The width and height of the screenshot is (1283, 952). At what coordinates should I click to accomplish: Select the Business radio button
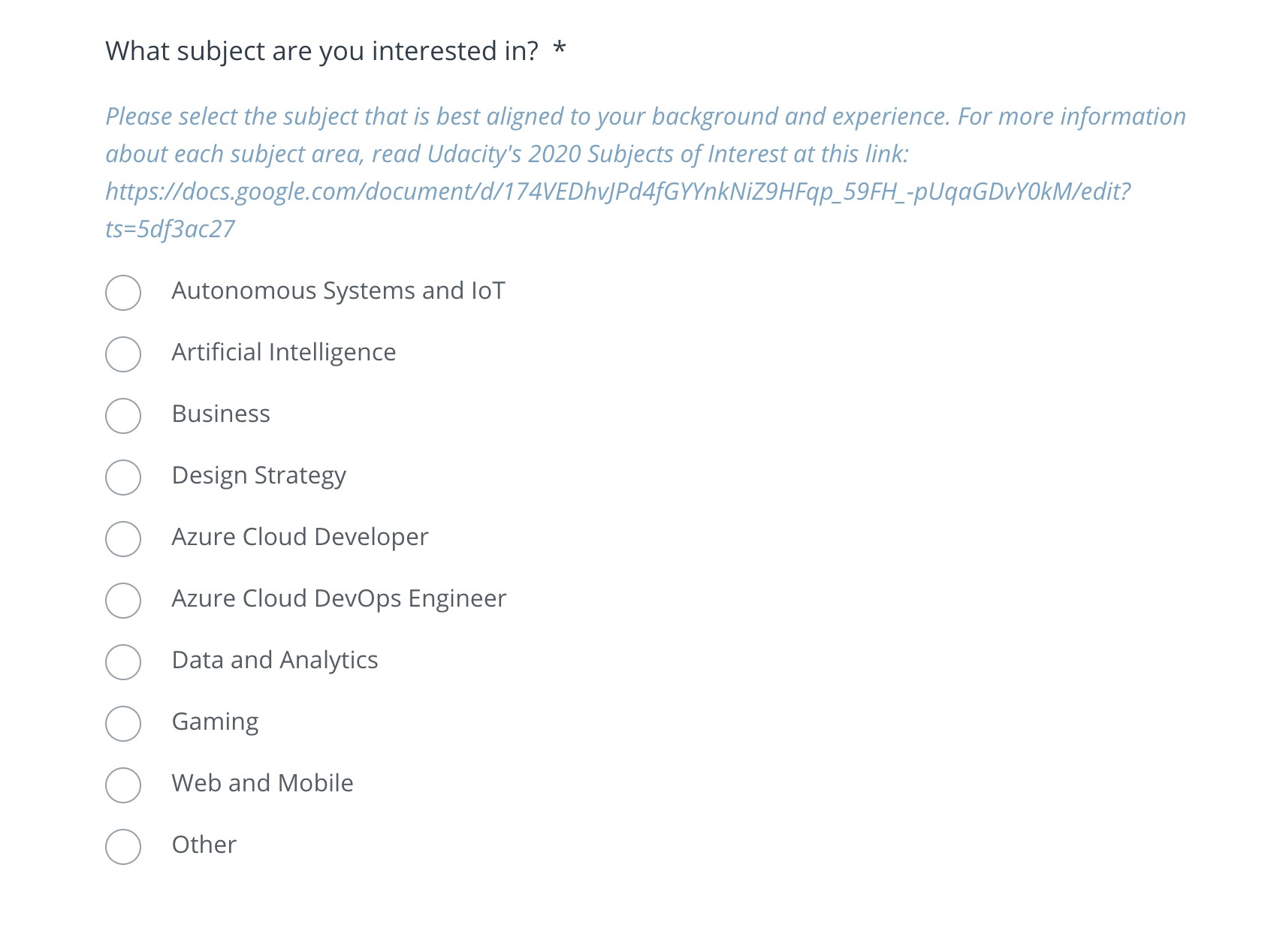(123, 416)
